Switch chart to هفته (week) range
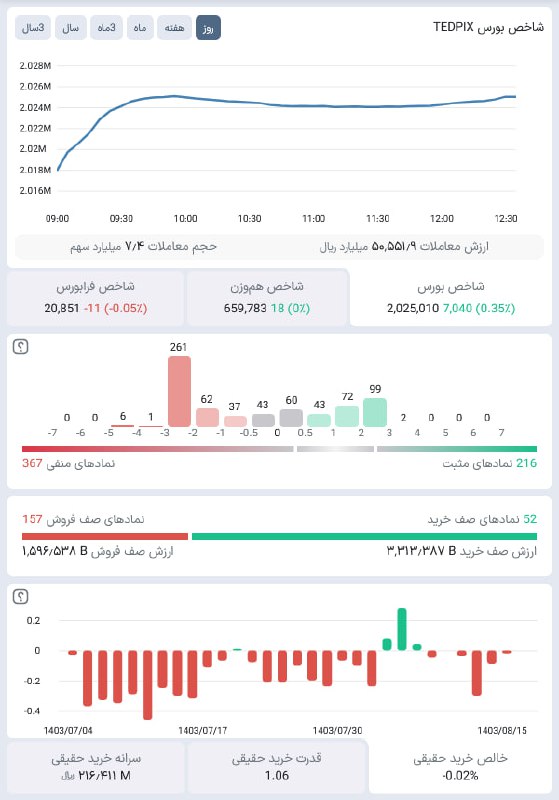 pyautogui.click(x=174, y=28)
